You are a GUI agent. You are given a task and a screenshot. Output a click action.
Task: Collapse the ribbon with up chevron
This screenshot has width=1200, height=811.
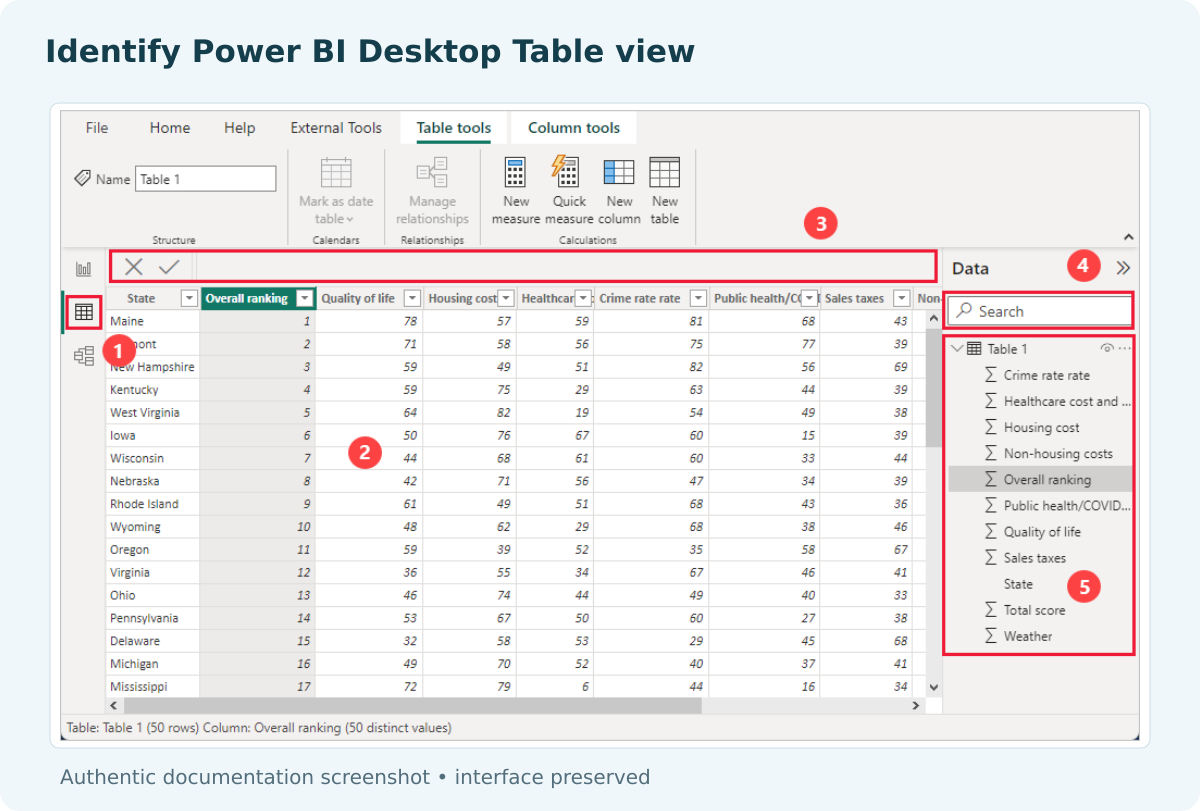pyautogui.click(x=1129, y=238)
